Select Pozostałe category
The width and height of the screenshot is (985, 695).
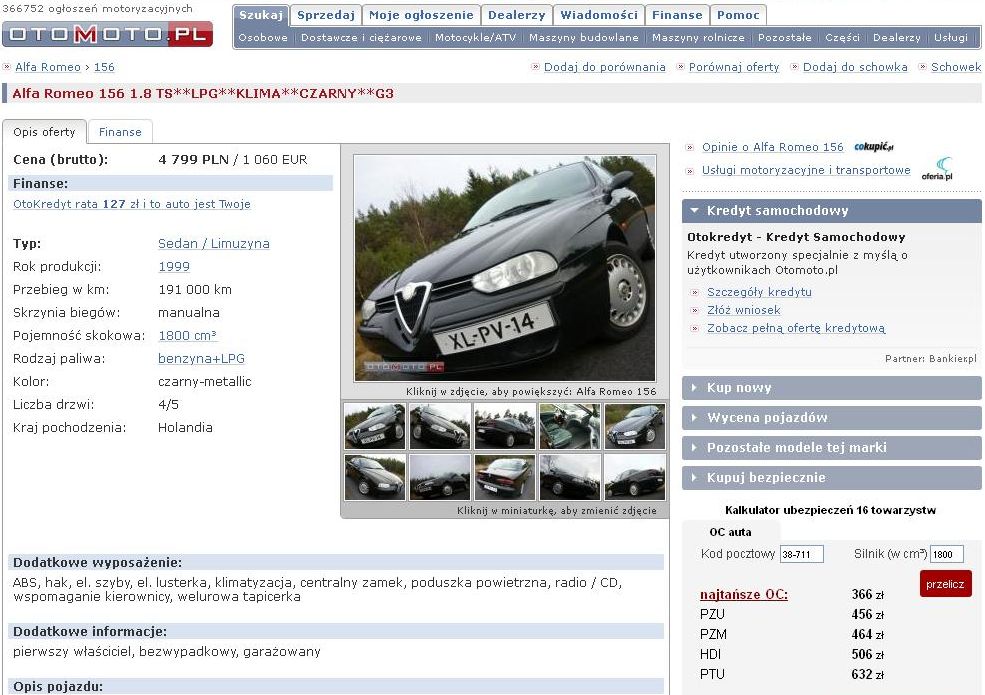click(x=785, y=38)
